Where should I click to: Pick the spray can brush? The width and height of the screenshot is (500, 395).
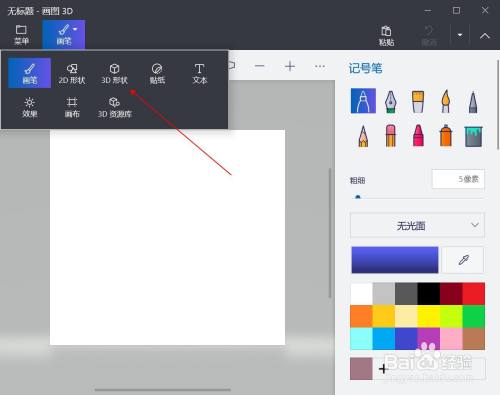446,136
